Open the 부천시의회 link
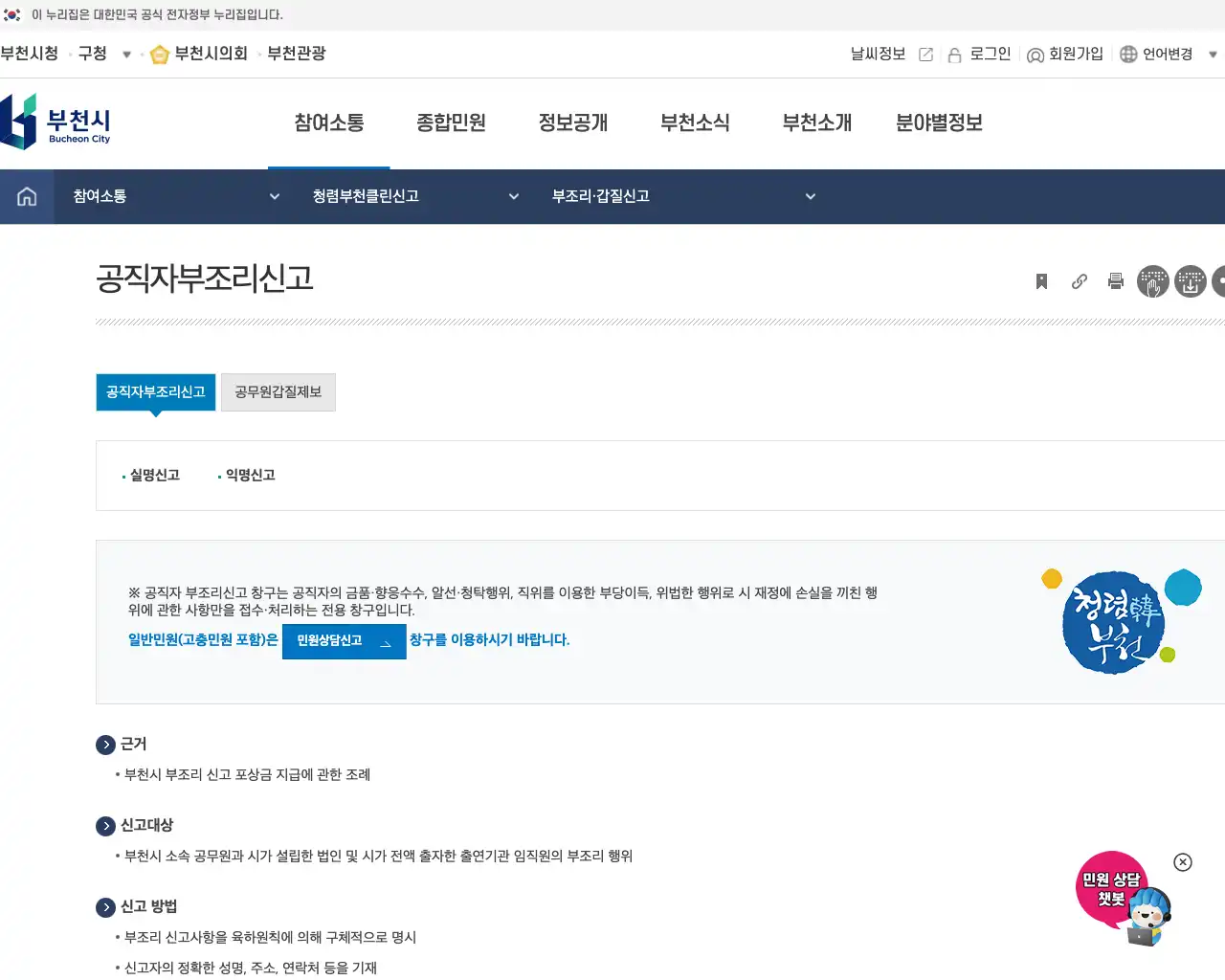The height and width of the screenshot is (980, 1225). click(211, 54)
